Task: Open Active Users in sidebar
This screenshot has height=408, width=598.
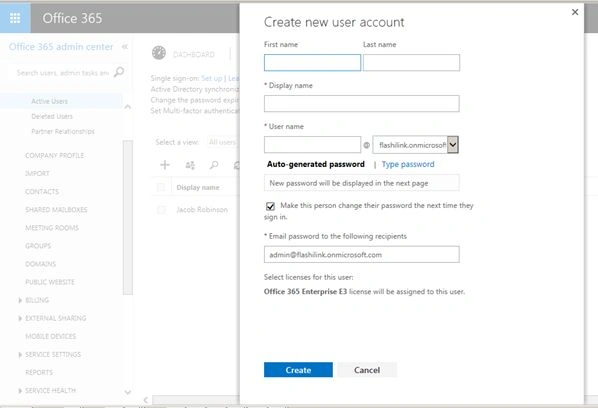Action: 50,101
